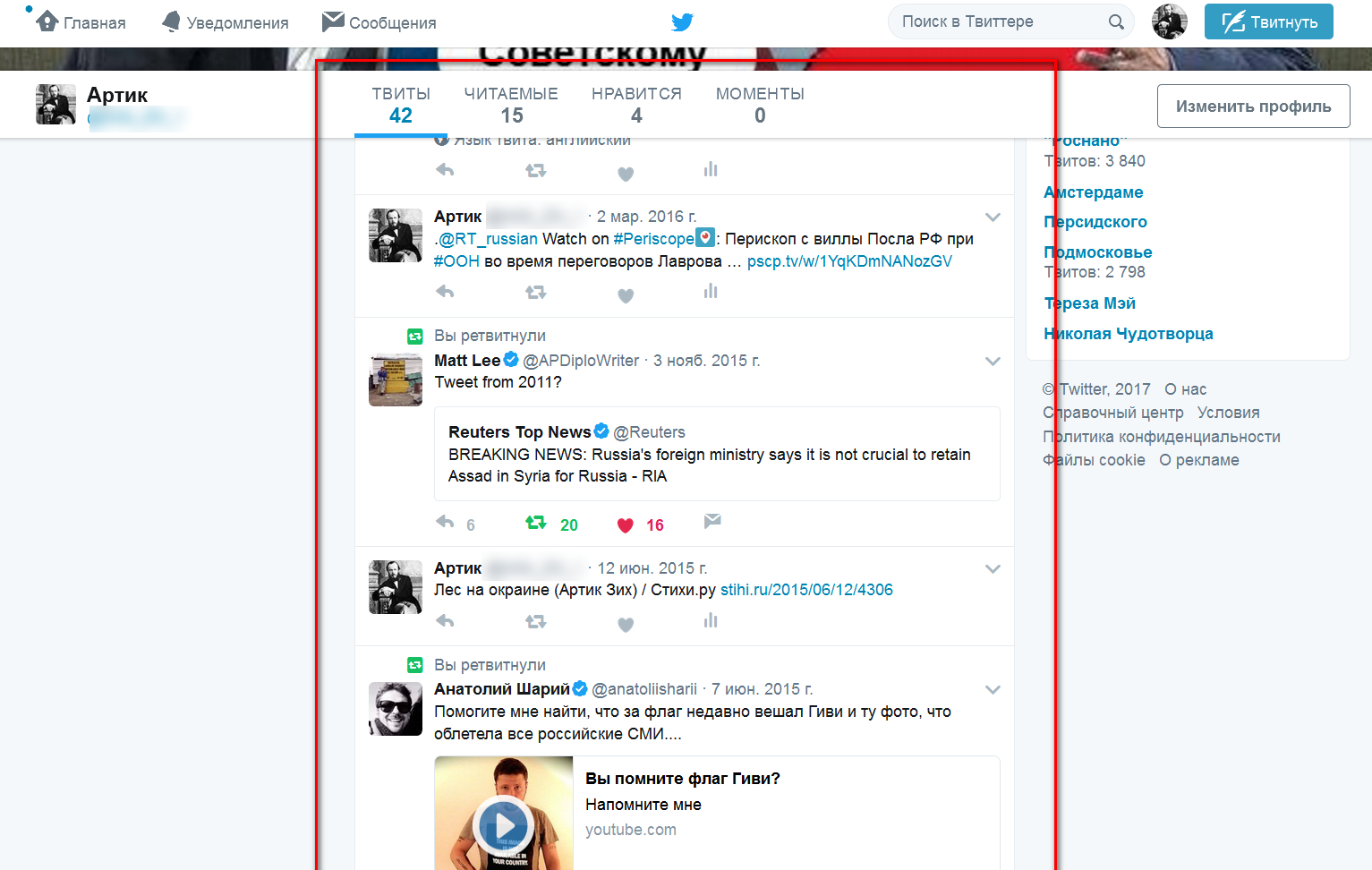1372x870 pixels.
Task: Switch to ЧИТАЕМЫЕ 15 tab
Action: point(511,105)
